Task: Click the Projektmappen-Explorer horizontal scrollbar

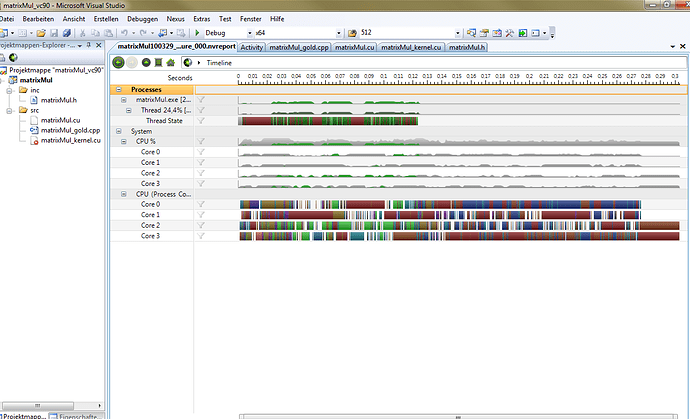Action: click(x=38, y=405)
